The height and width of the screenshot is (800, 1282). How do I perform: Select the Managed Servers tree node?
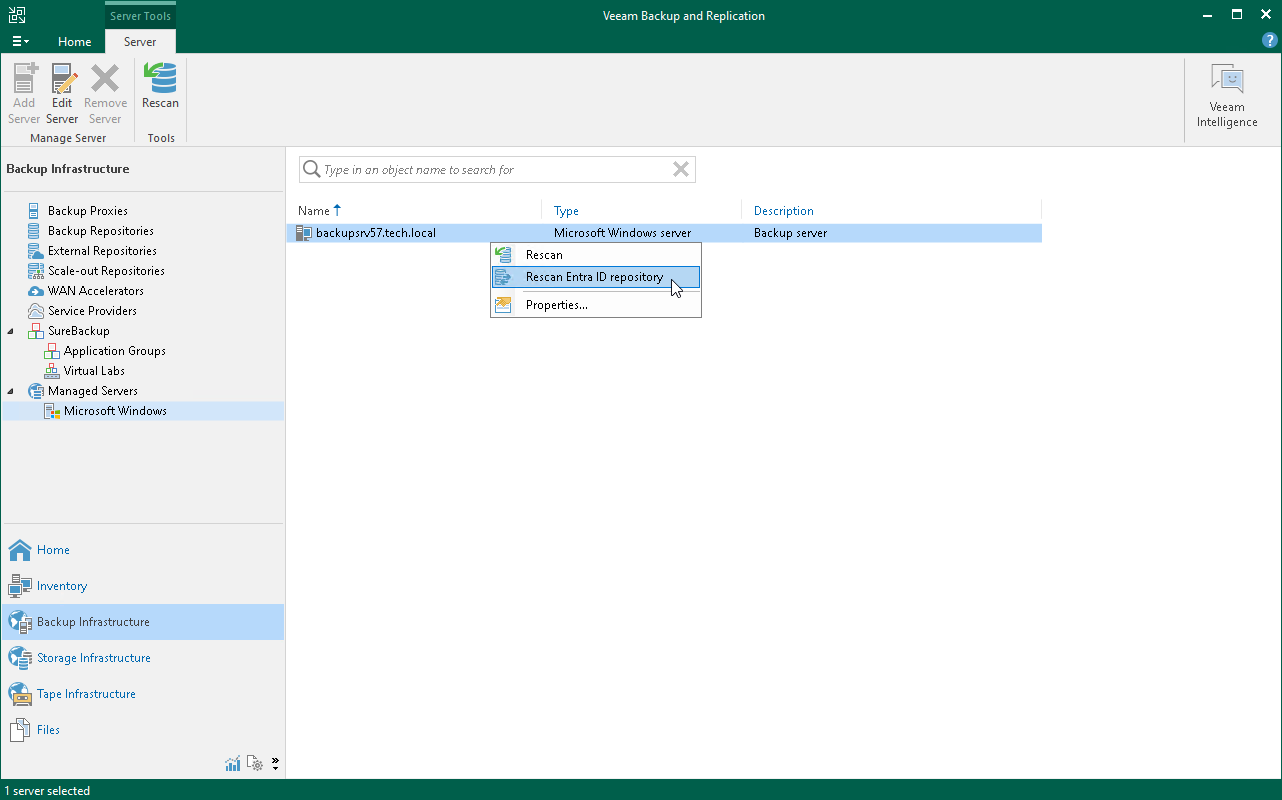(93, 391)
